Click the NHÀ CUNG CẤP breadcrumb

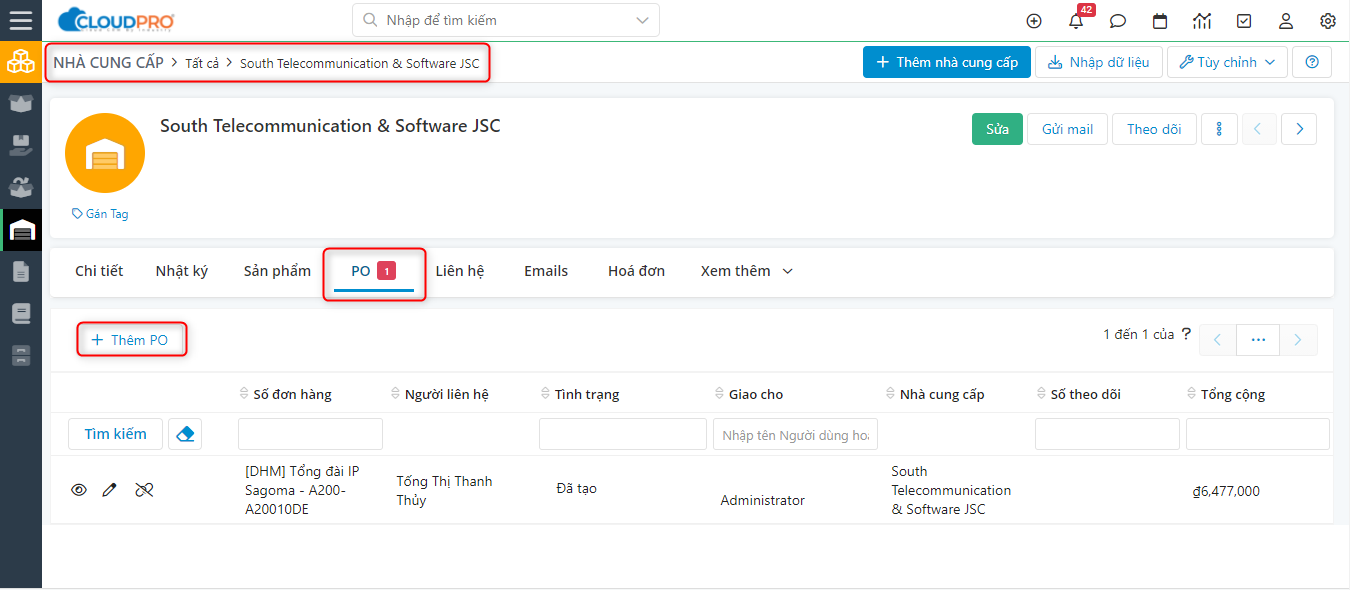click(x=108, y=63)
